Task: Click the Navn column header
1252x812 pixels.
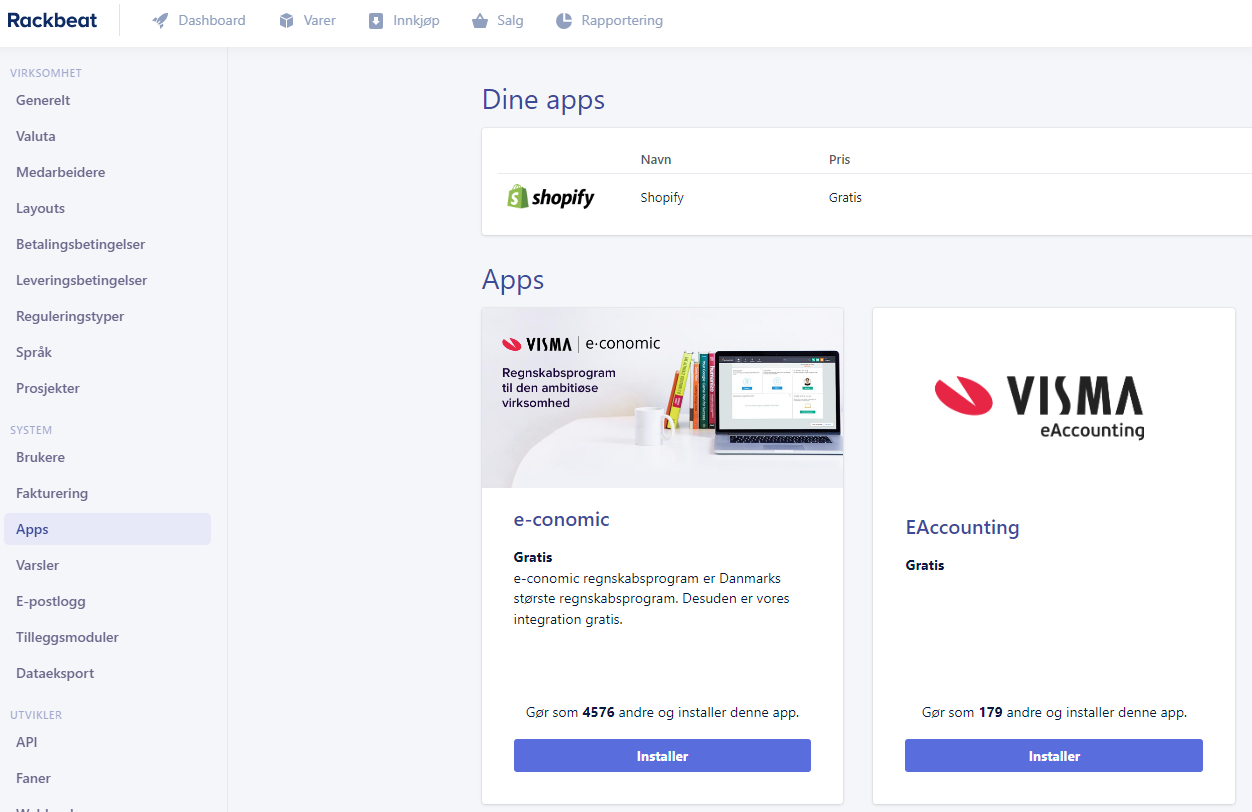Action: [656, 159]
